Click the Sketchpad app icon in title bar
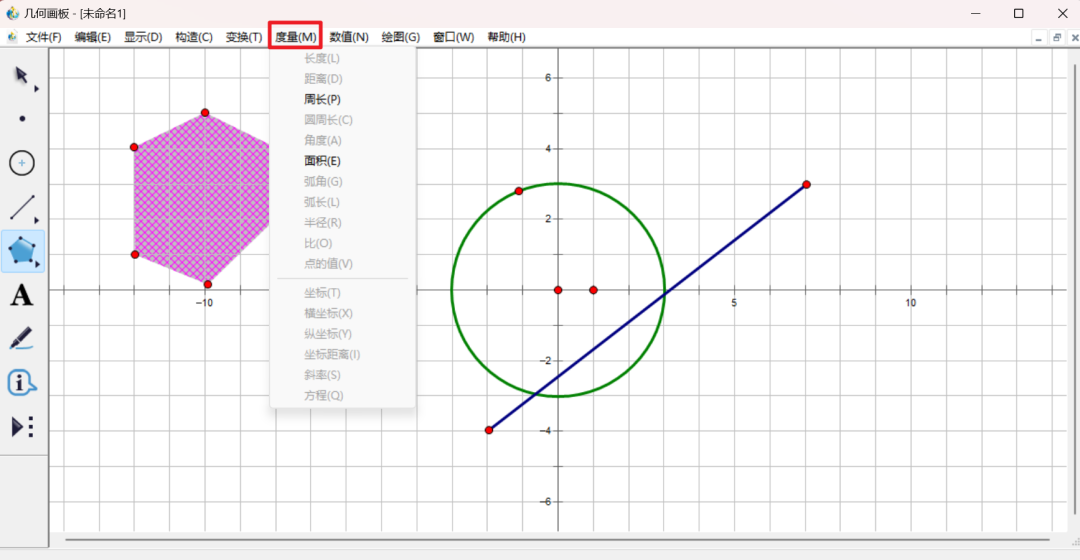 click(x=12, y=13)
